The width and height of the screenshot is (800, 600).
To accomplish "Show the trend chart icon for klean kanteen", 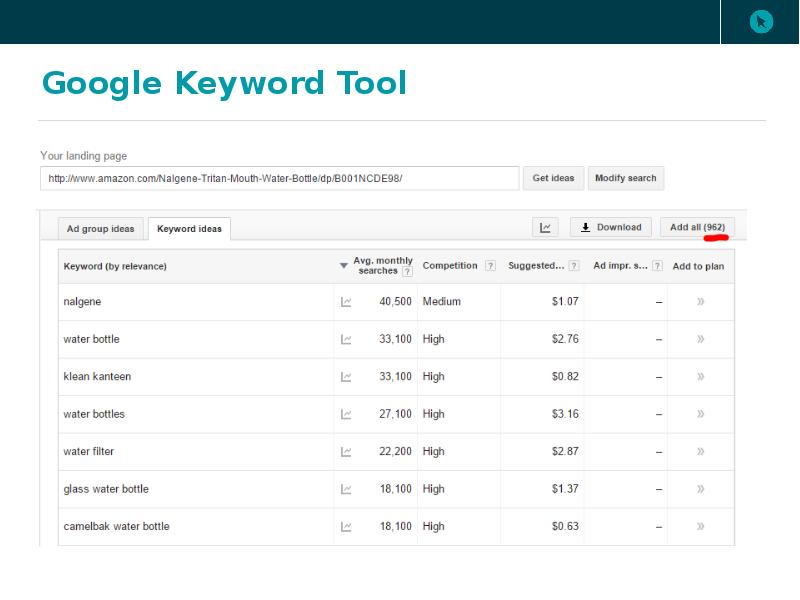I will [346, 377].
